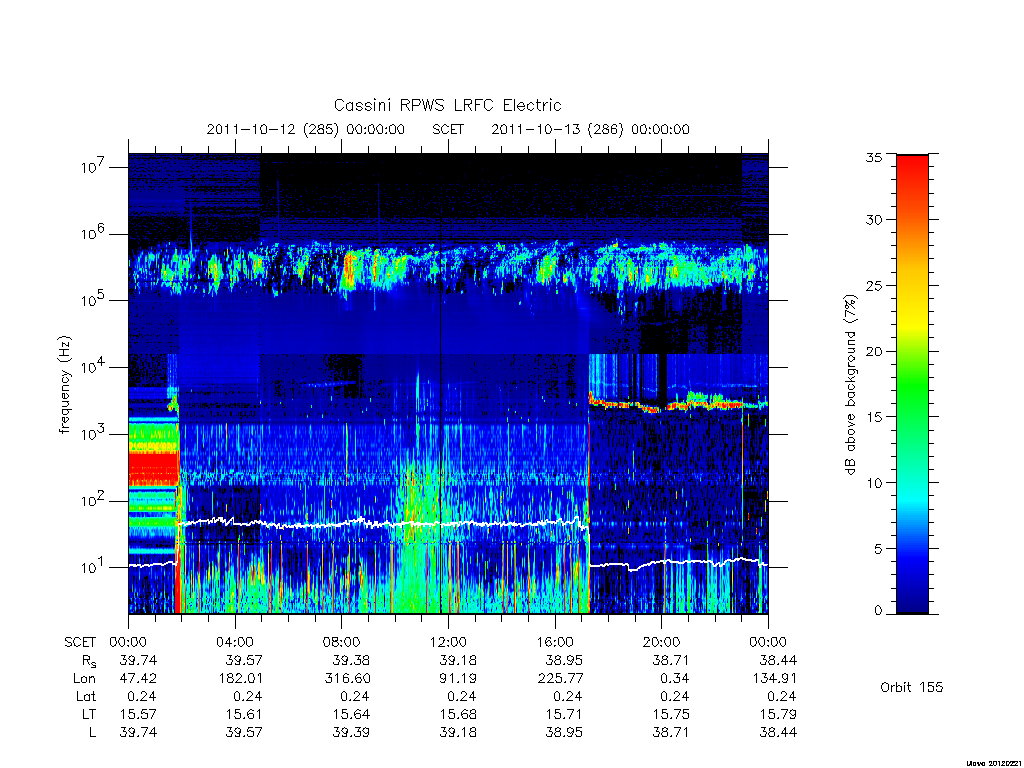
Task: Click the '12:00' time axis label
Action: (448, 642)
